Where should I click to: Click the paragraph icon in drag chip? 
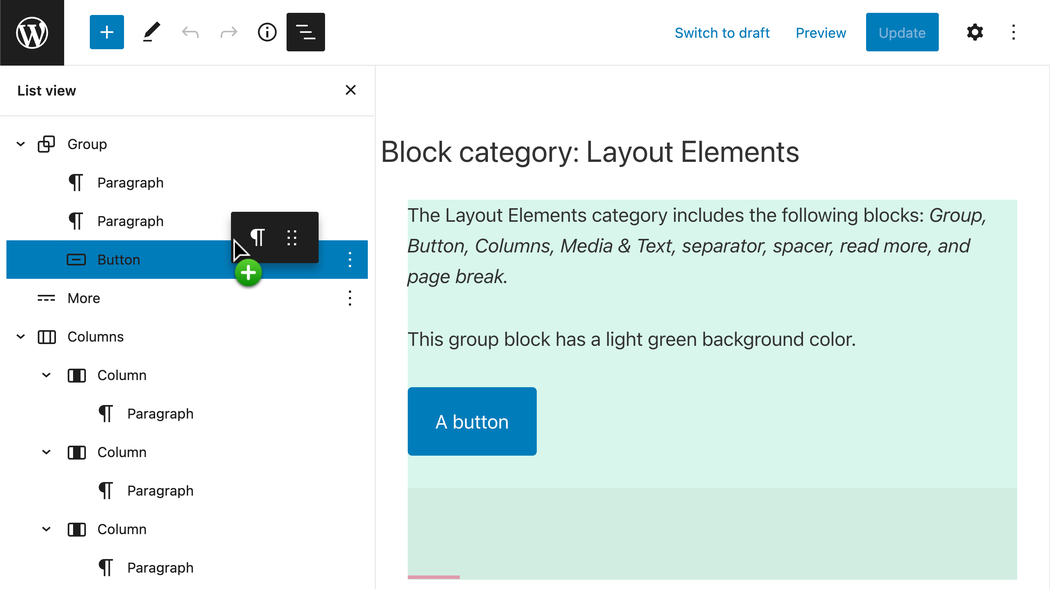[258, 238]
